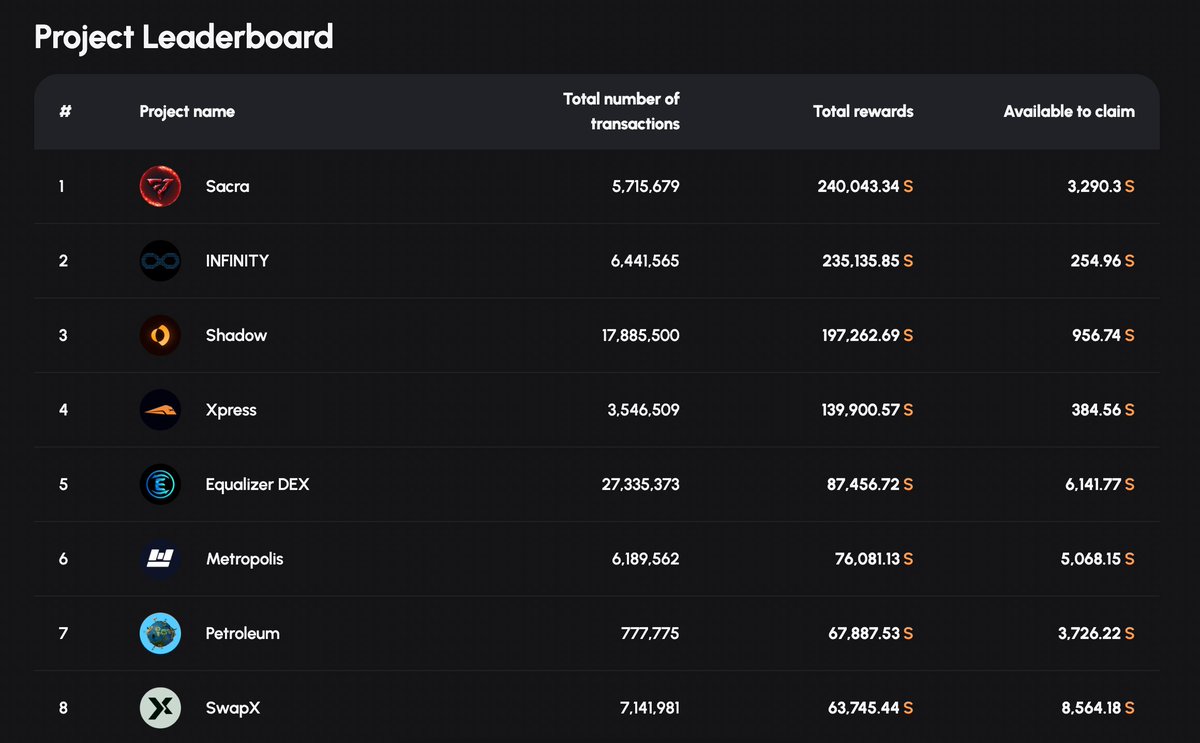Open the SwapX project name link
Image resolution: width=1200 pixels, height=743 pixels.
point(233,707)
